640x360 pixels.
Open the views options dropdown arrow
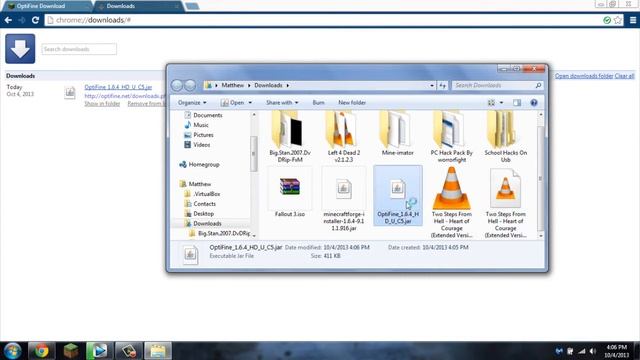click(501, 103)
